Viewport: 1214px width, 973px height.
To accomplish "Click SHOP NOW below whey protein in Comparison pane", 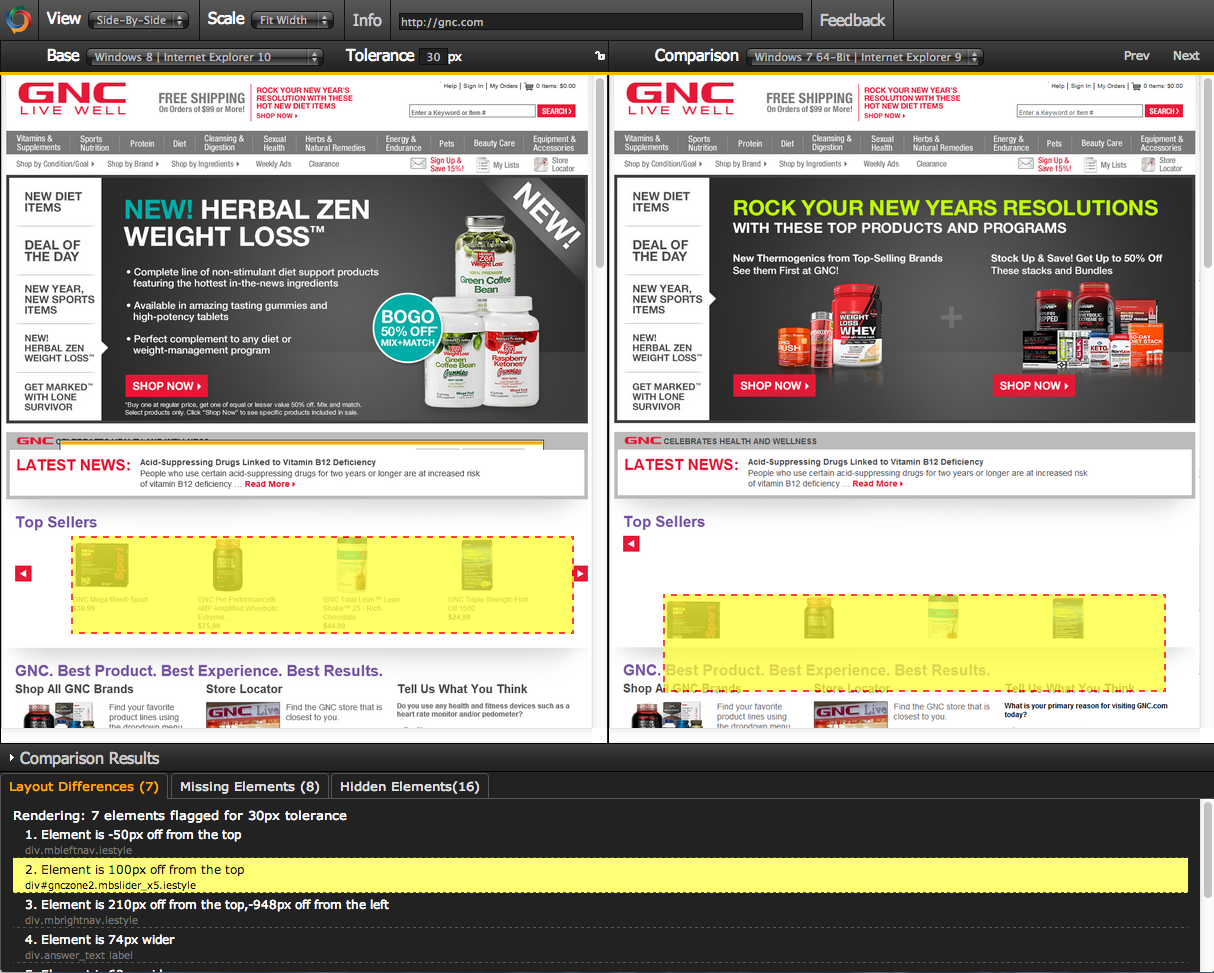I will (774, 386).
